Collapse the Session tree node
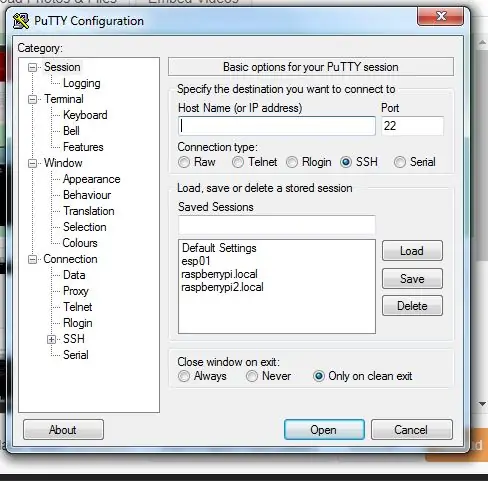 tap(32, 68)
